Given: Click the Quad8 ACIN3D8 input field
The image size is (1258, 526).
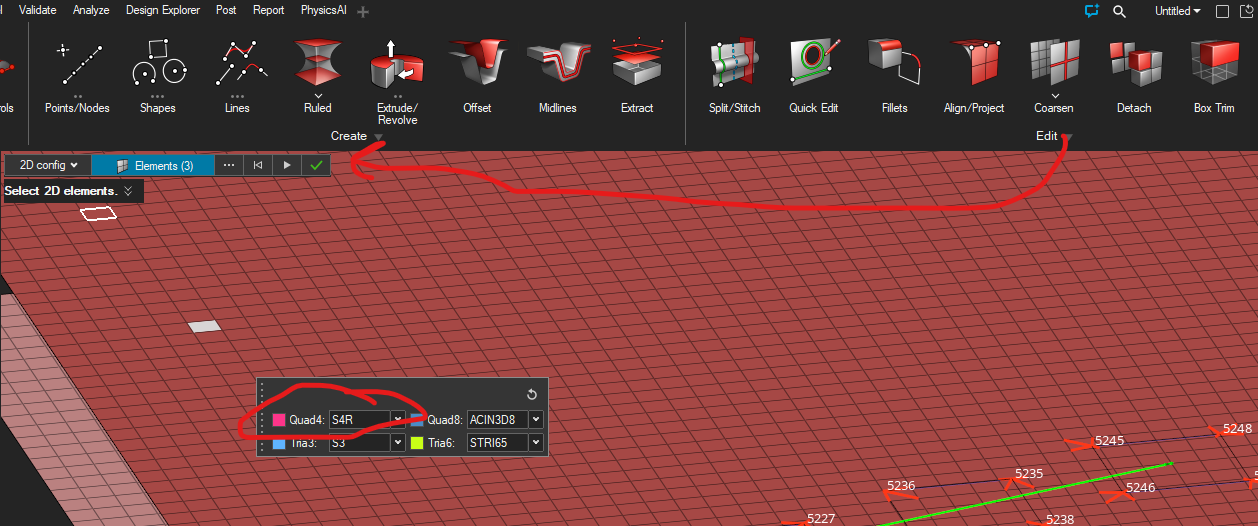Looking at the screenshot, I should point(498,419).
